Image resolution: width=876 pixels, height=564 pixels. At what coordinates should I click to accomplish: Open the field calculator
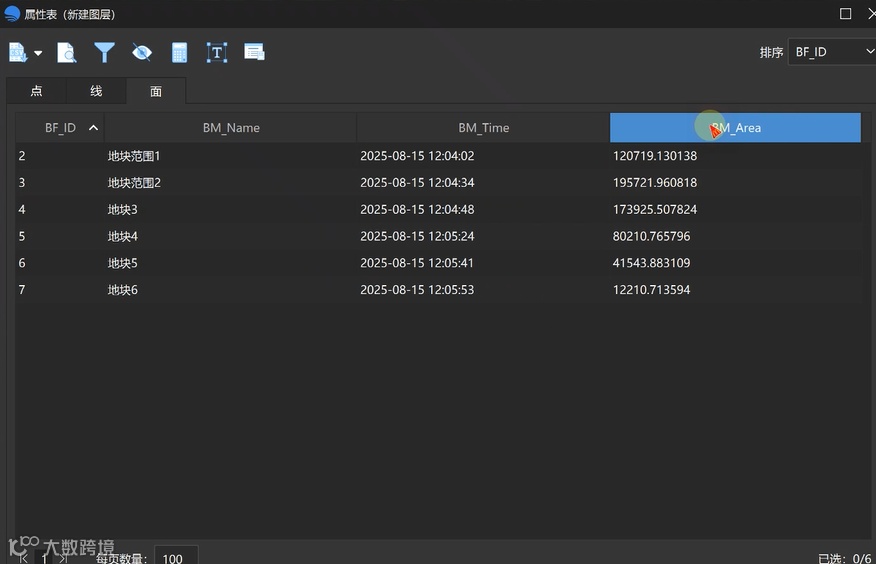coord(179,53)
